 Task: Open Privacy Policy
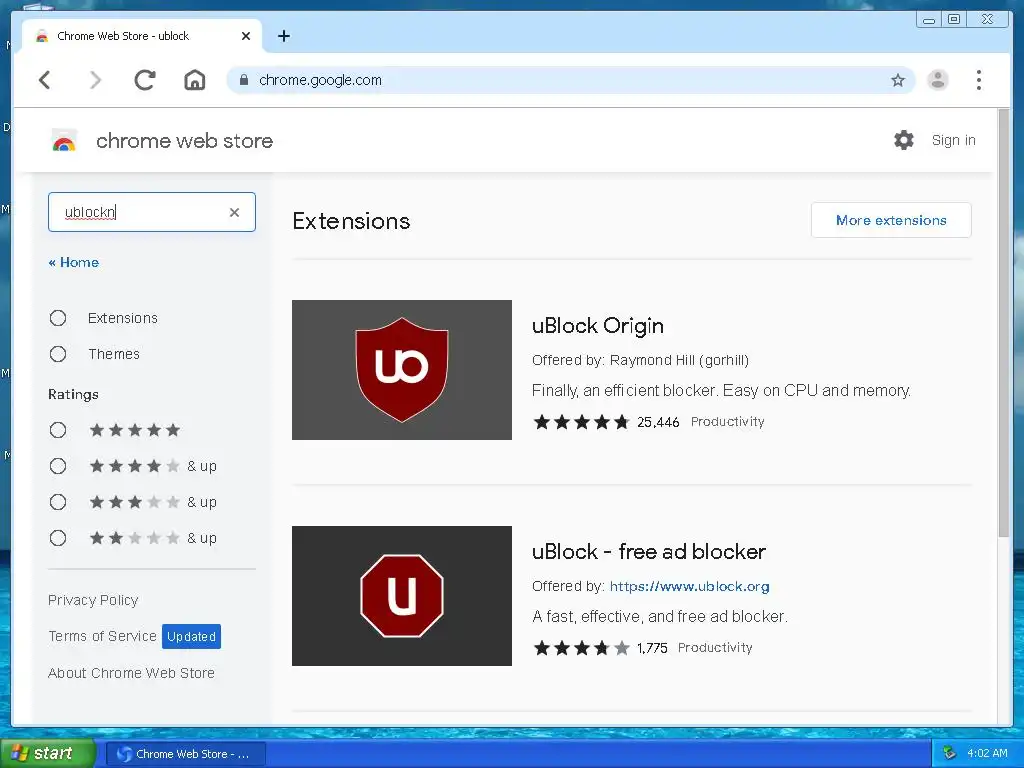point(93,600)
